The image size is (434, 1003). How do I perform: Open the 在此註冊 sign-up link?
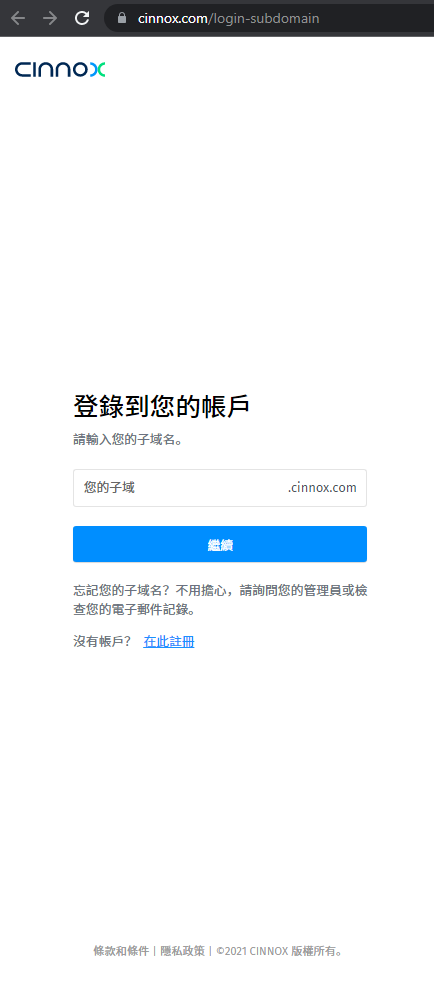pos(169,642)
